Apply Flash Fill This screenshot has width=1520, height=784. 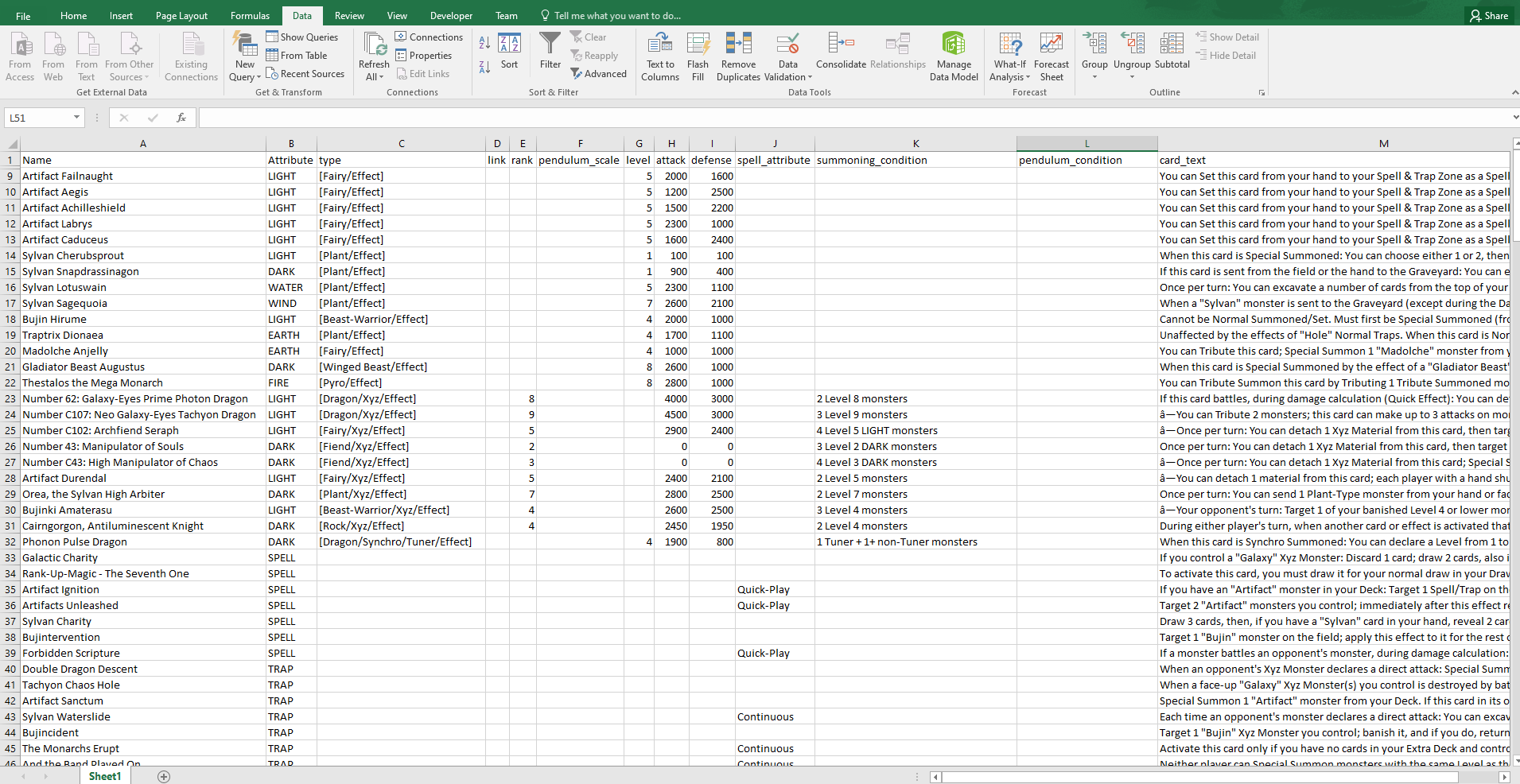click(x=698, y=56)
